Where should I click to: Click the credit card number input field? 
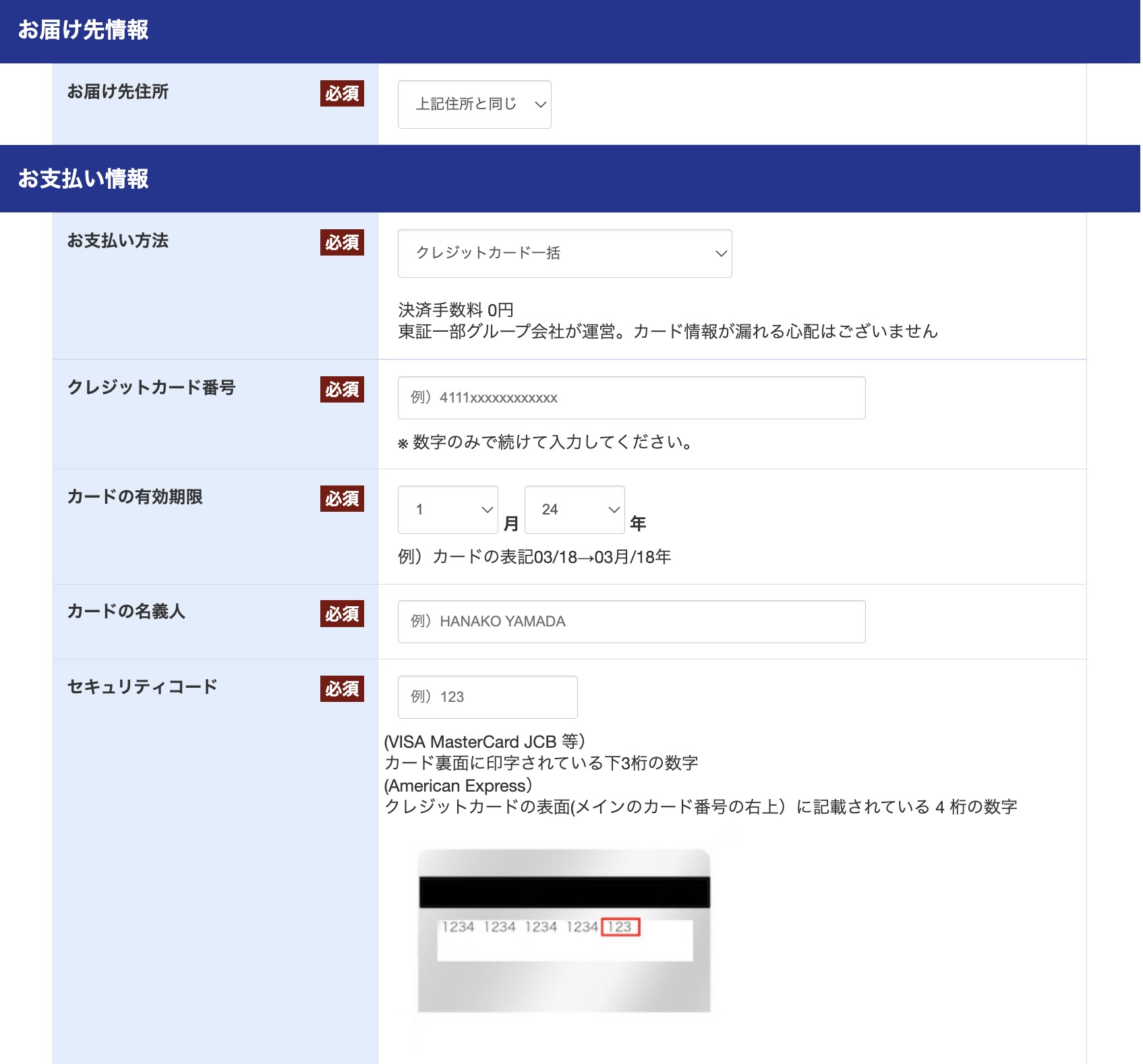(x=631, y=398)
